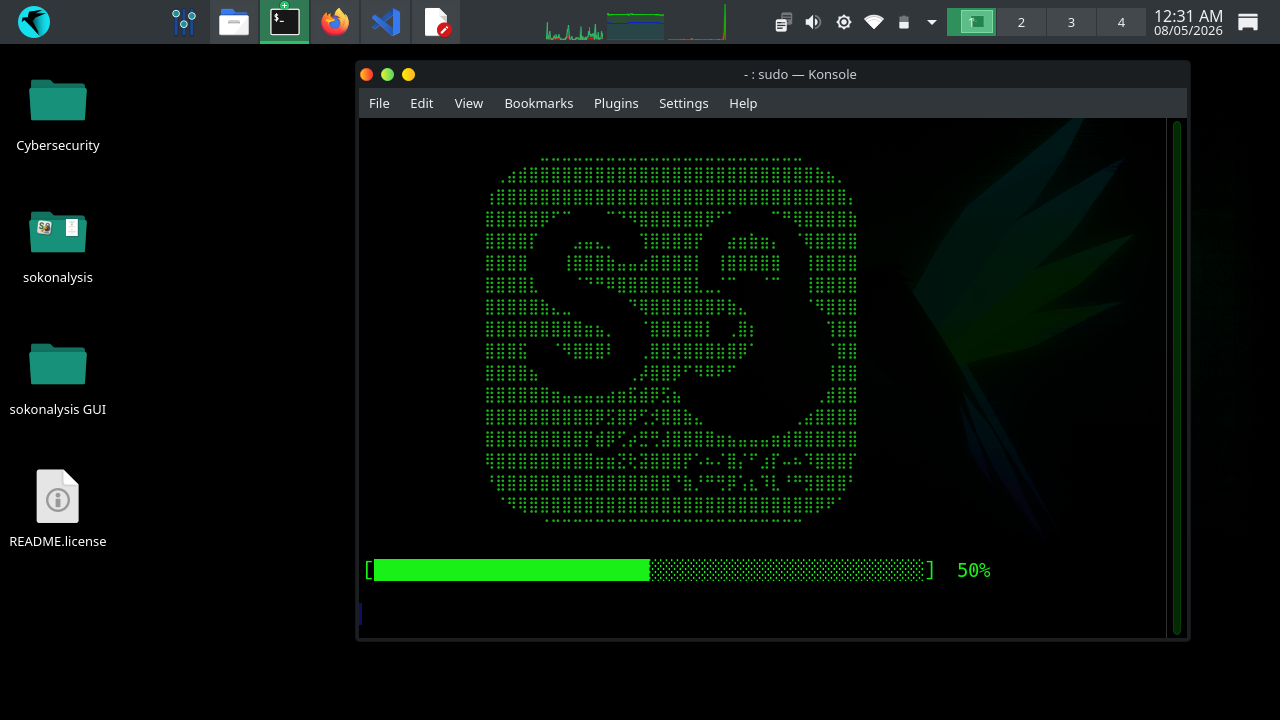This screenshot has width=1280, height=720.
Task: Select the Cybersecurity desktop folder
Action: (58, 114)
